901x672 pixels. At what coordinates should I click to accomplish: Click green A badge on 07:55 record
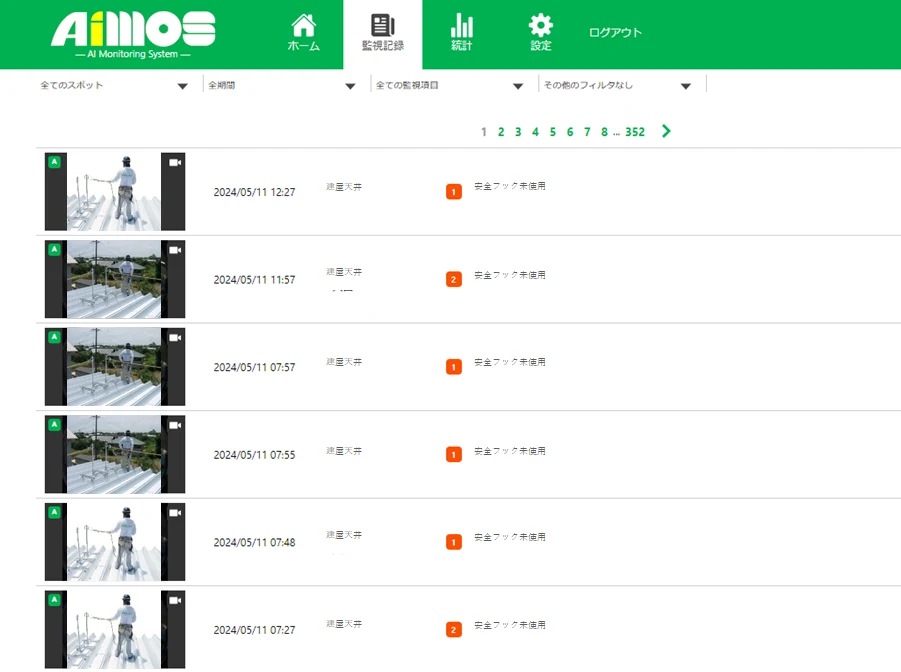[x=55, y=425]
